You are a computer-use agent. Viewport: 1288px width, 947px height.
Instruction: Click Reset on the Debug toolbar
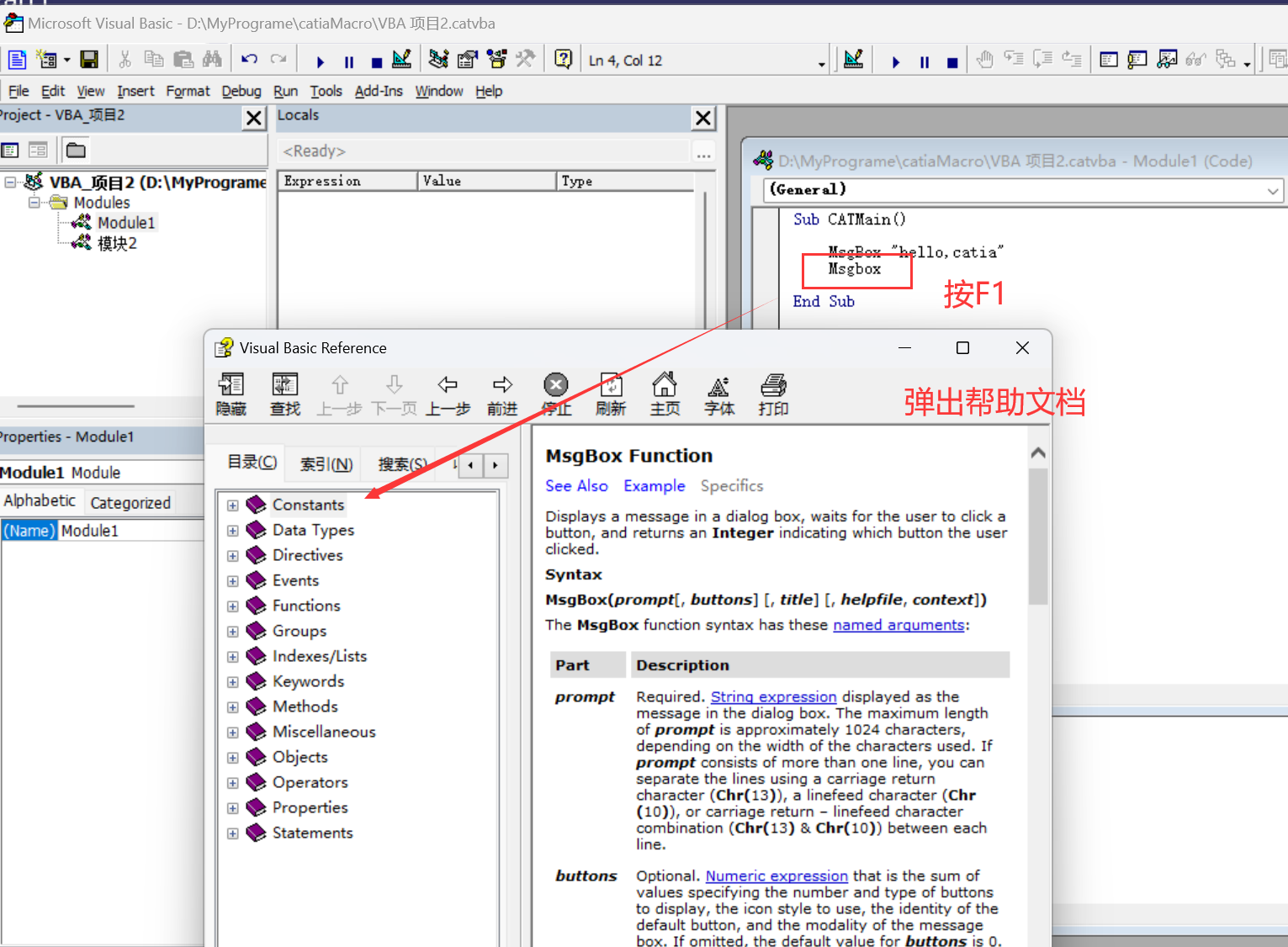click(x=952, y=61)
